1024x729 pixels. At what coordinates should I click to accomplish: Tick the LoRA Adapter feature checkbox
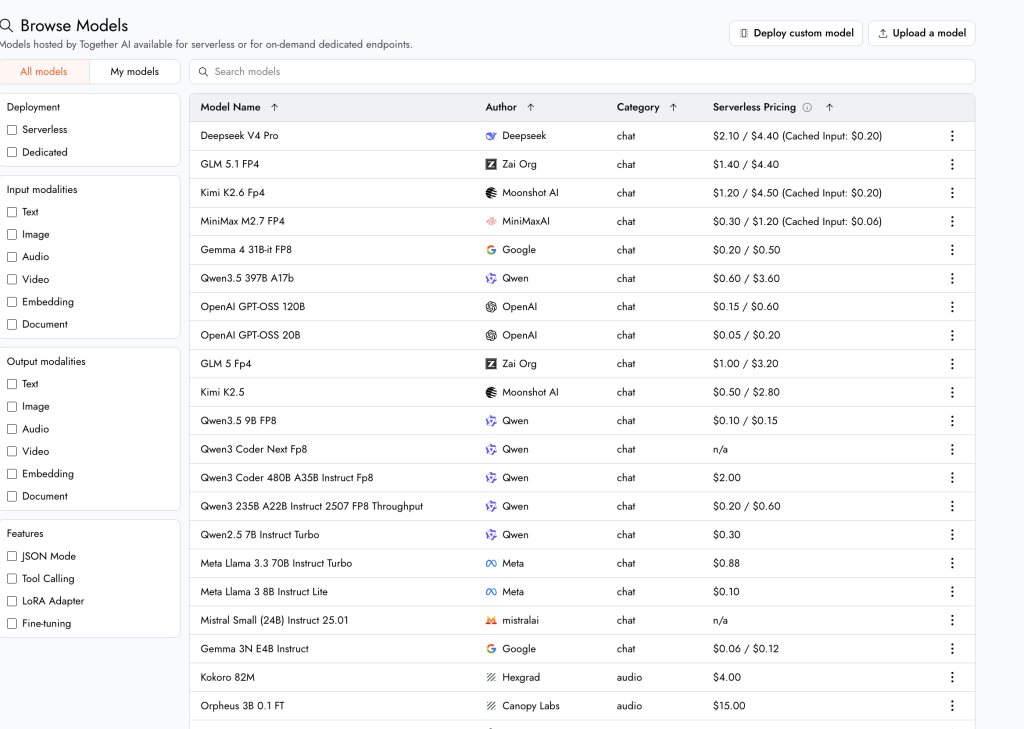(12, 601)
